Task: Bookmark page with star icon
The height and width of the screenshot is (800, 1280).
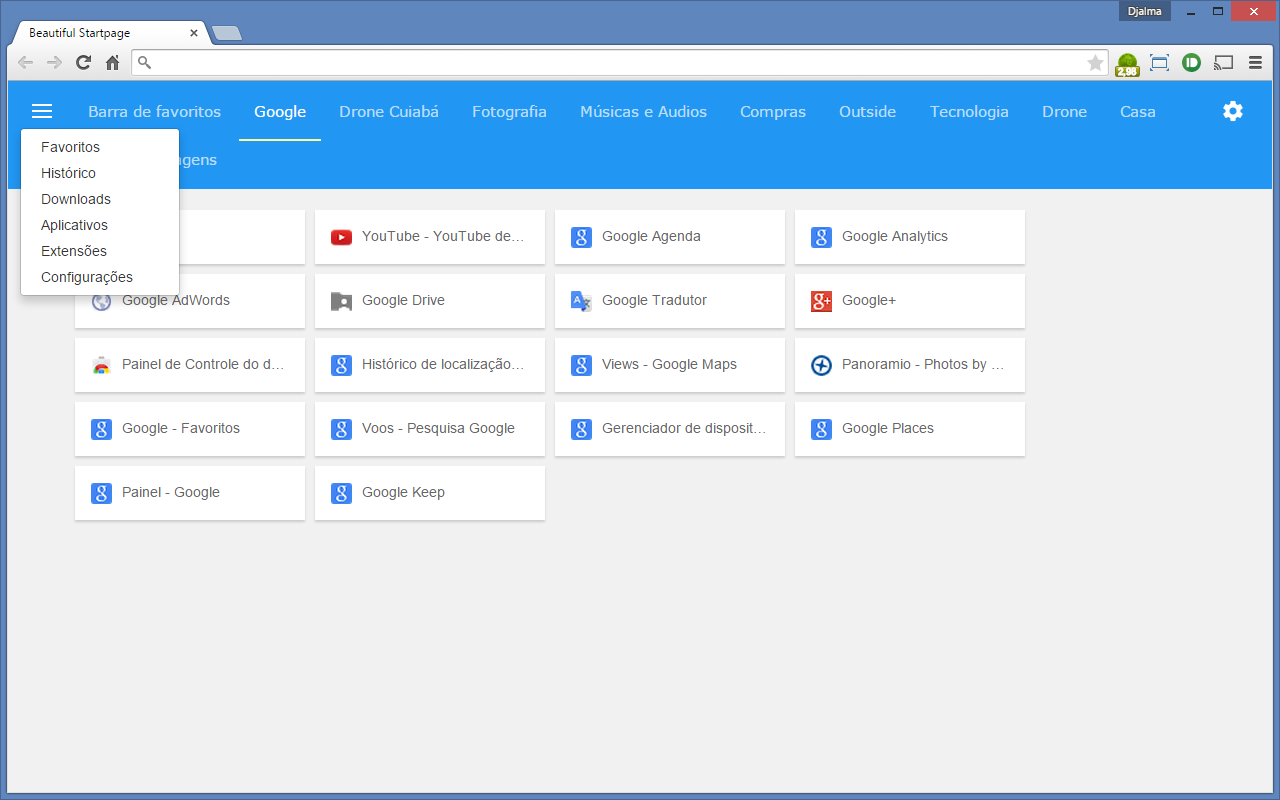Action: tap(1095, 63)
